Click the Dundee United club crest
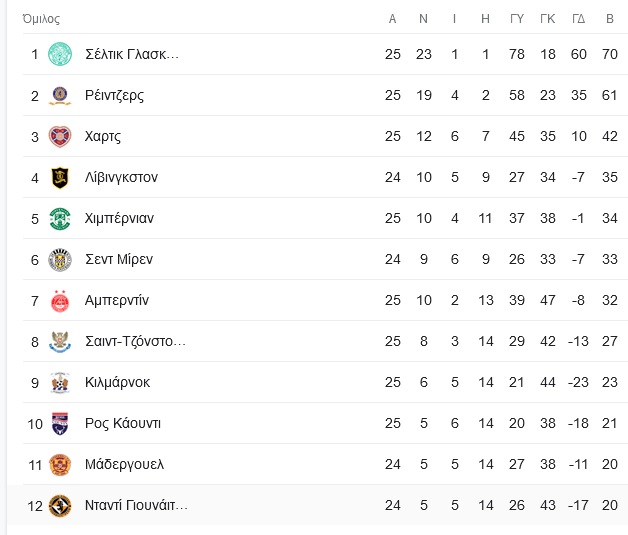 point(60,506)
